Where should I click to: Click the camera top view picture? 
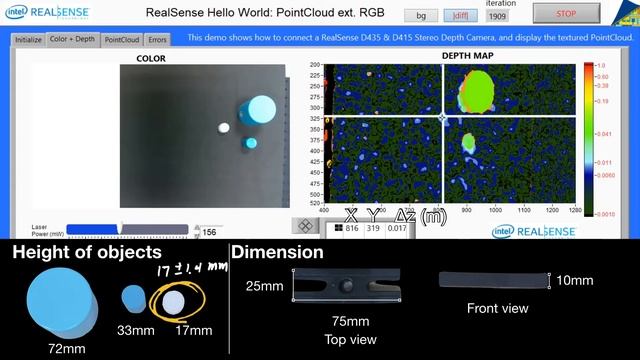click(347, 285)
